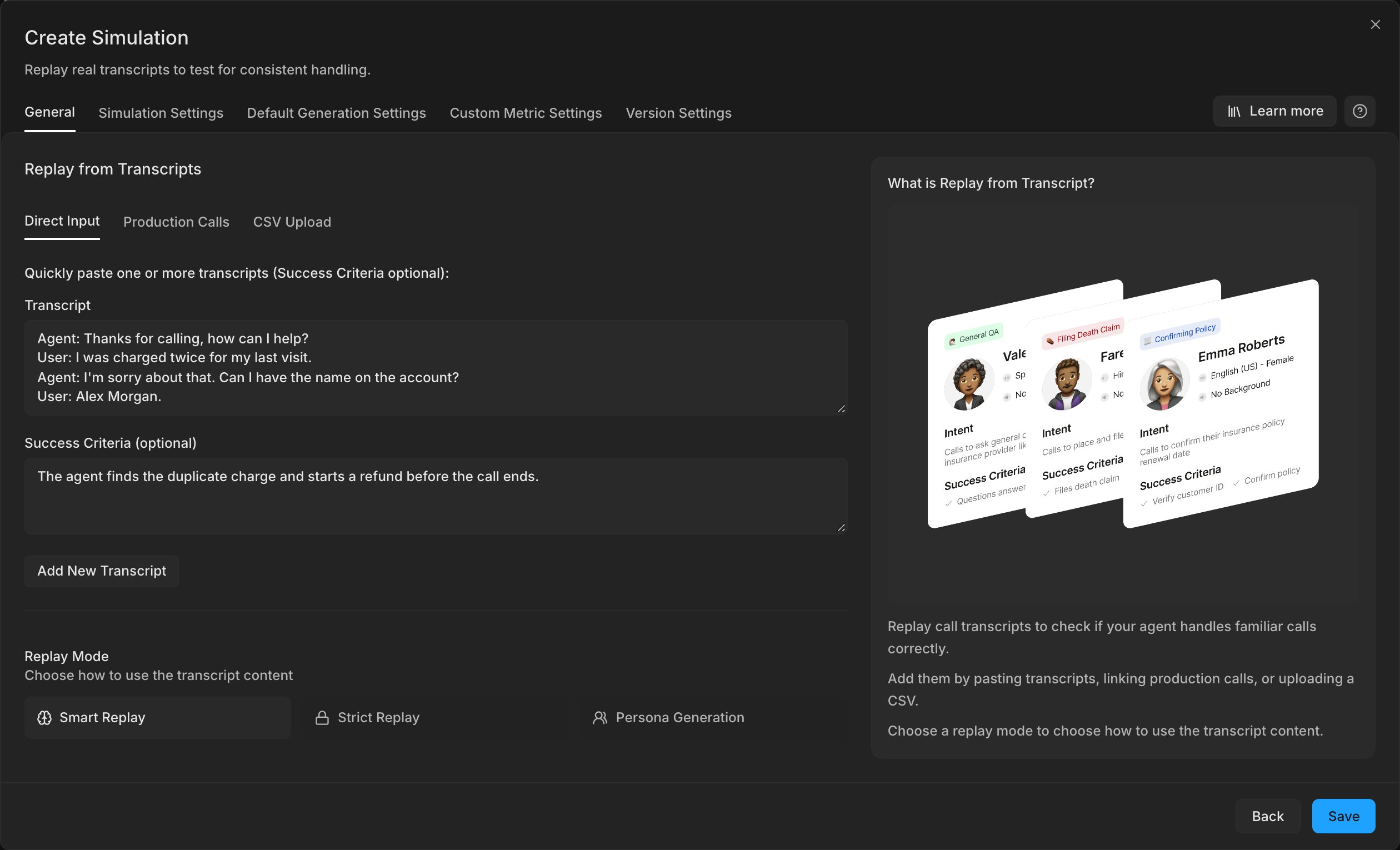Click the 'User: Alex Morgan.' transcript line
This screenshot has width=1400, height=850.
[x=99, y=397]
